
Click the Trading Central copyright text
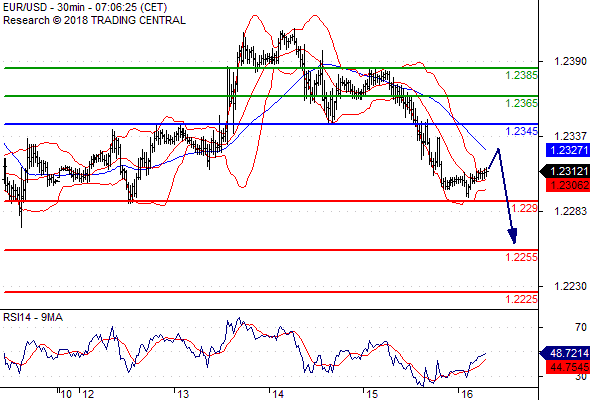(94, 20)
